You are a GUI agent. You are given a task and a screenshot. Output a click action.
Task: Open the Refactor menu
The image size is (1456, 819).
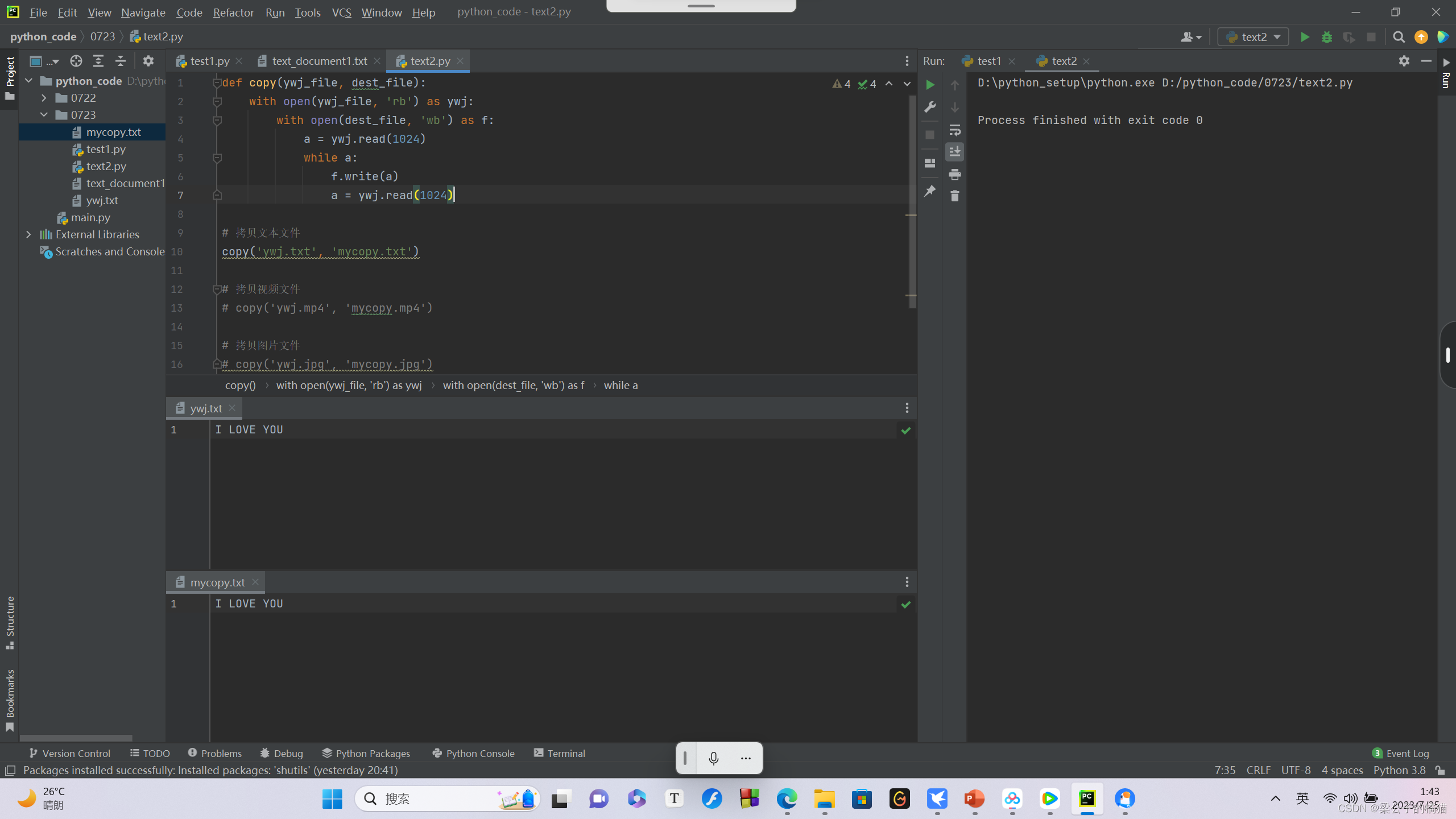point(233,12)
